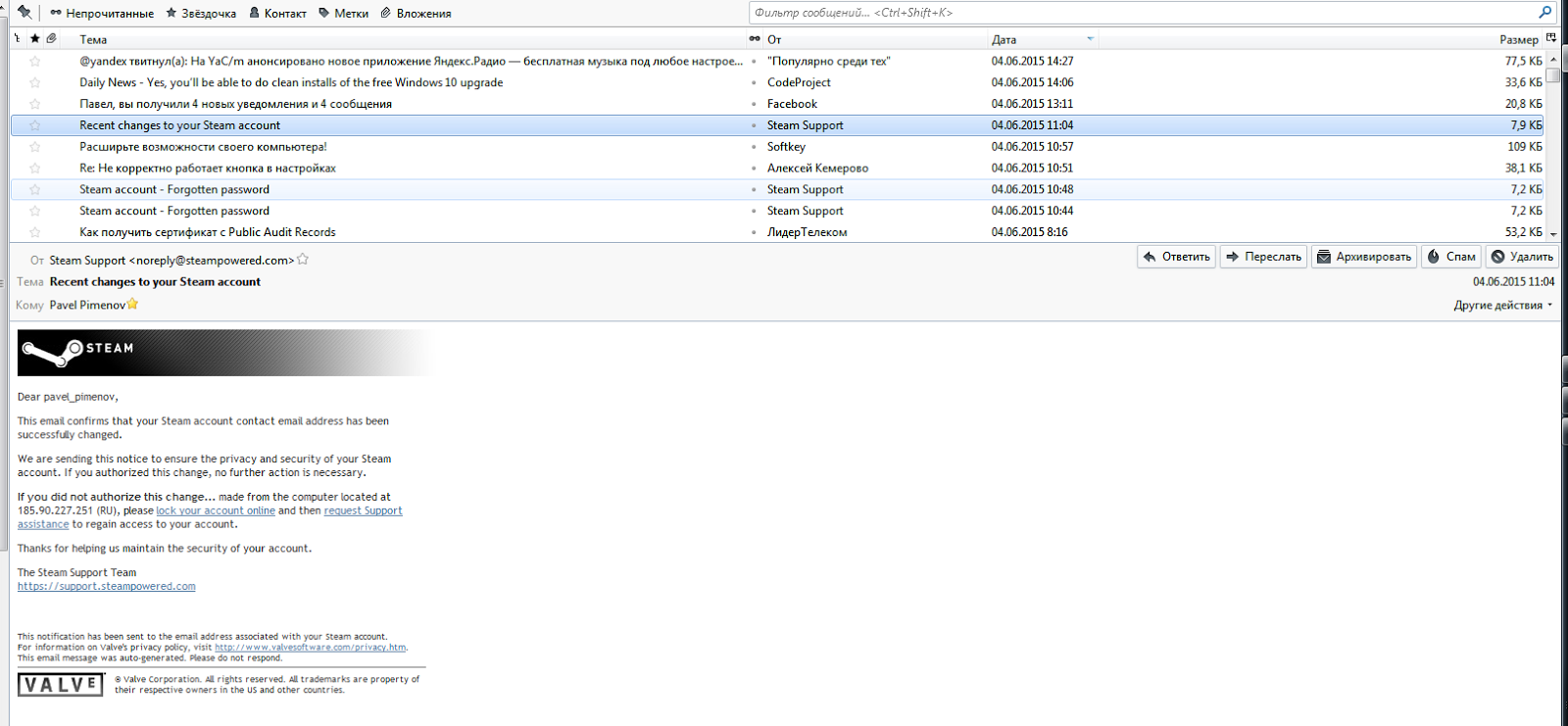This screenshot has width=1568, height=726.
Task: Star the 'Daily News' CodeProject message
Action: (35, 82)
